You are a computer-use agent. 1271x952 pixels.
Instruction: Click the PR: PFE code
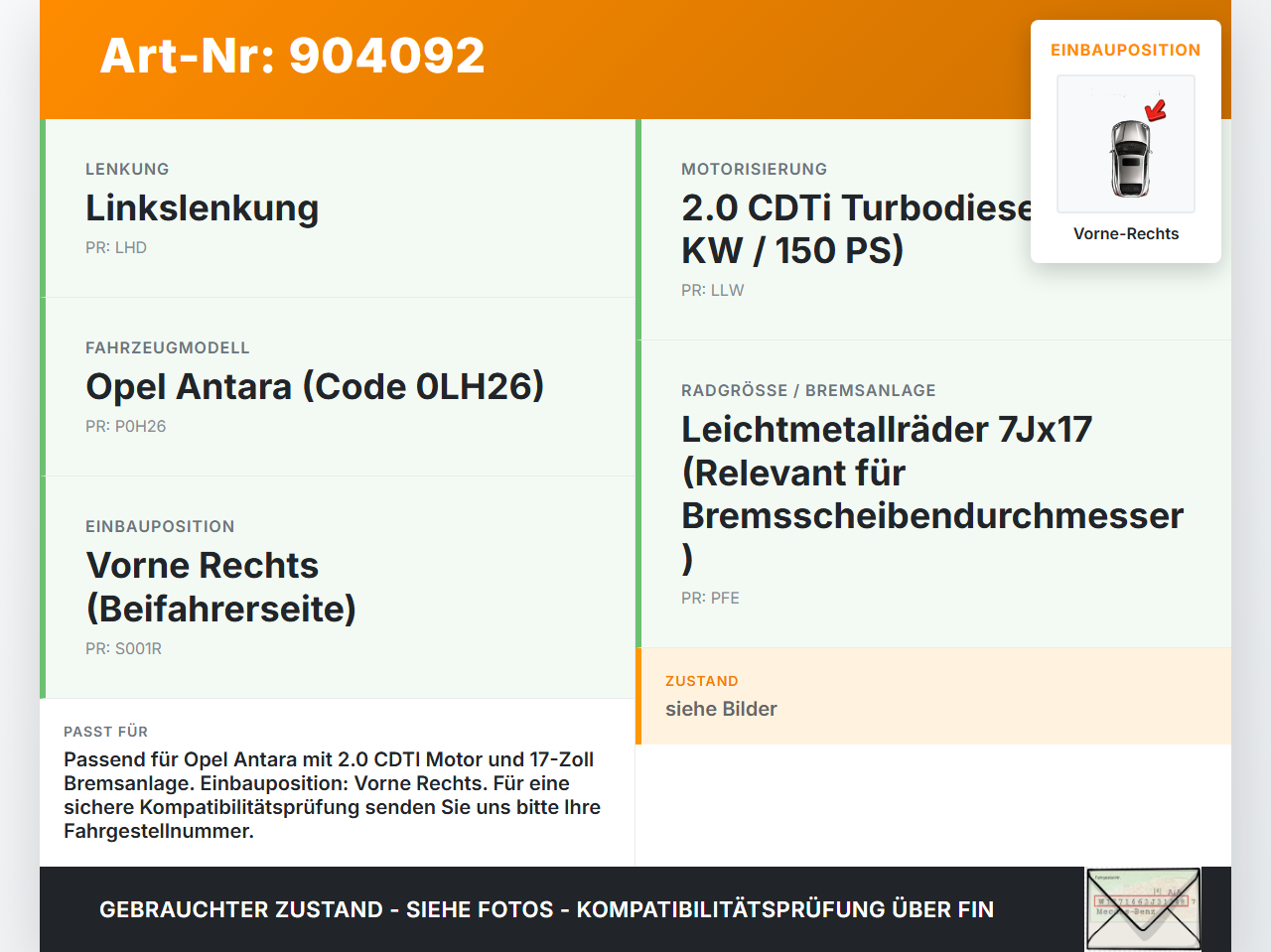pyautogui.click(x=711, y=598)
